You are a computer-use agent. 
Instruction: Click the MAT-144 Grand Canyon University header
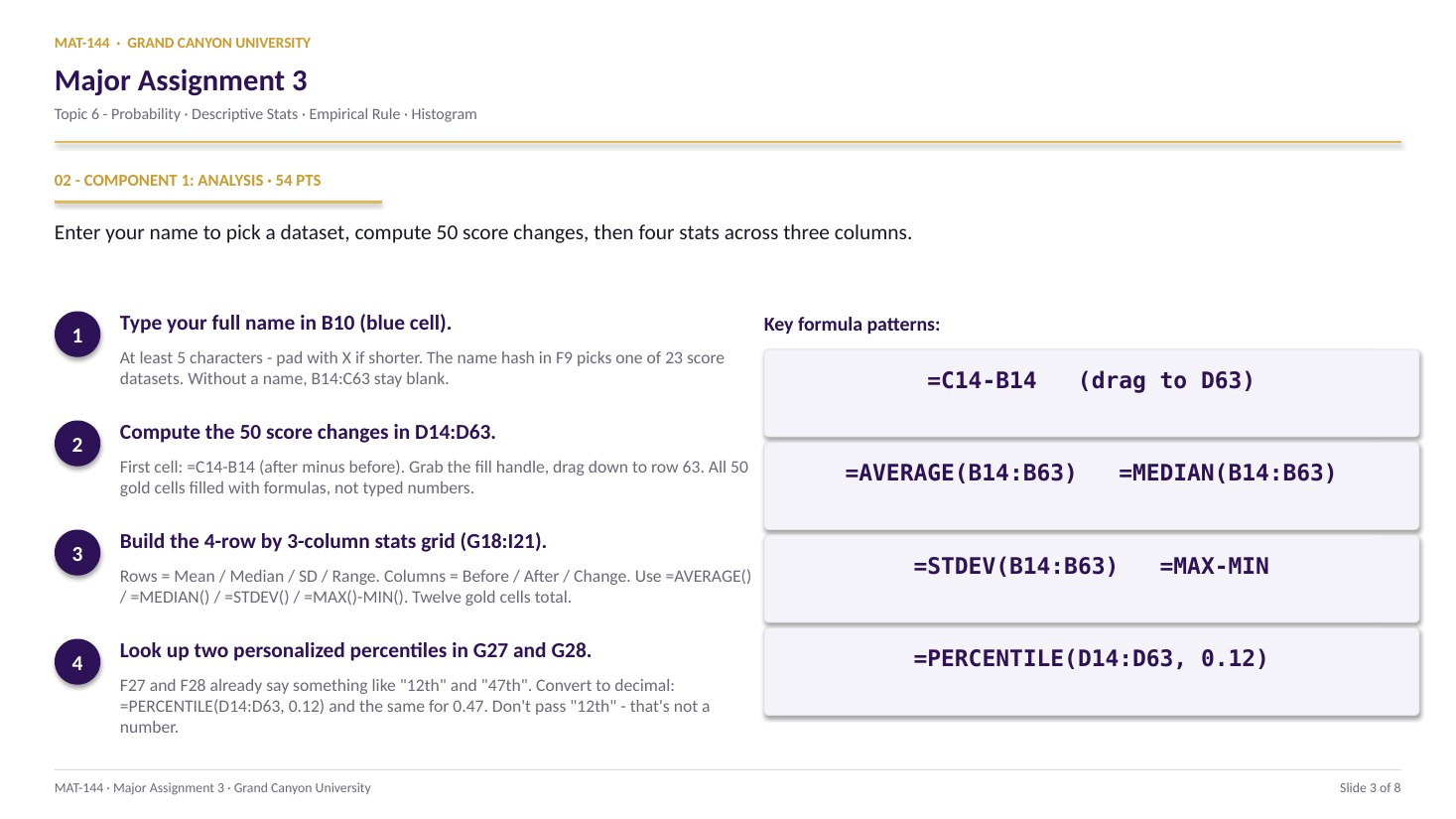click(183, 43)
